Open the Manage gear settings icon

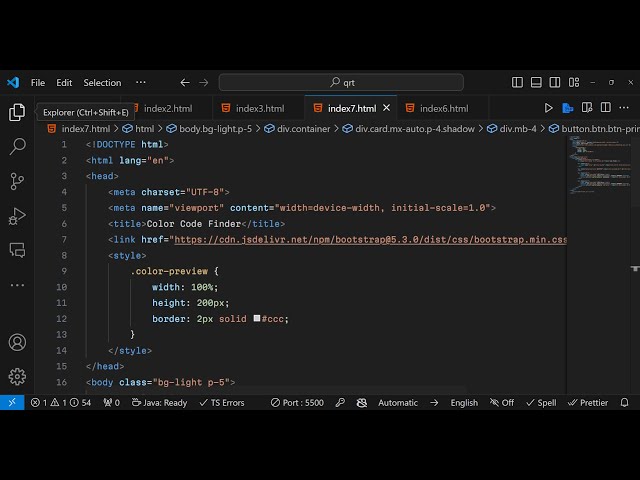(x=17, y=376)
